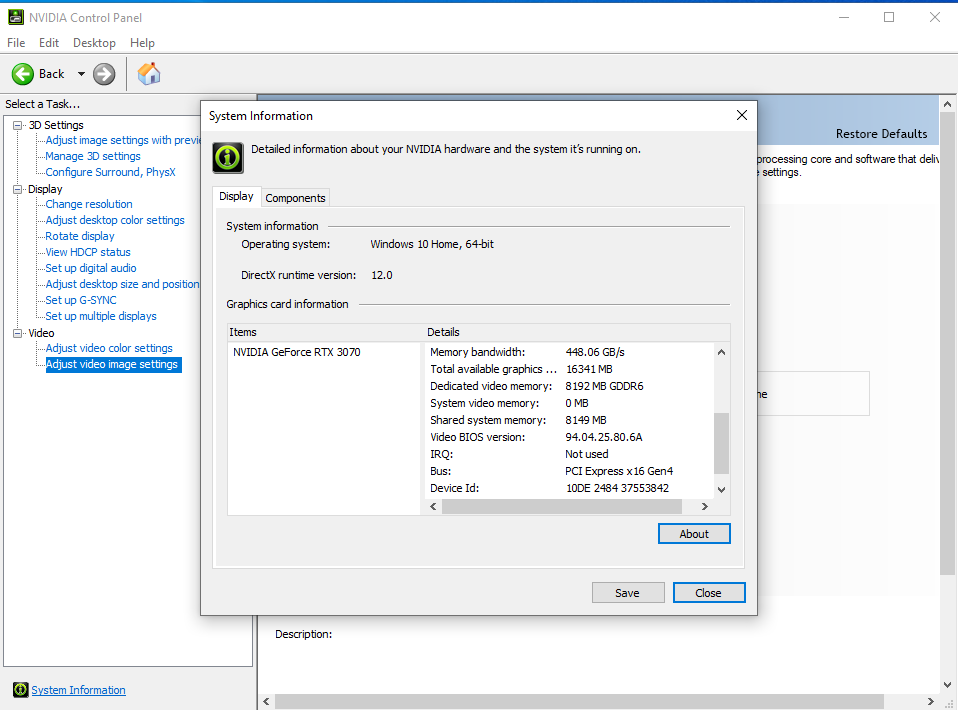Click the NVIDIA Control Panel title bar icon
Image resolution: width=958 pixels, height=710 pixels.
(13, 17)
